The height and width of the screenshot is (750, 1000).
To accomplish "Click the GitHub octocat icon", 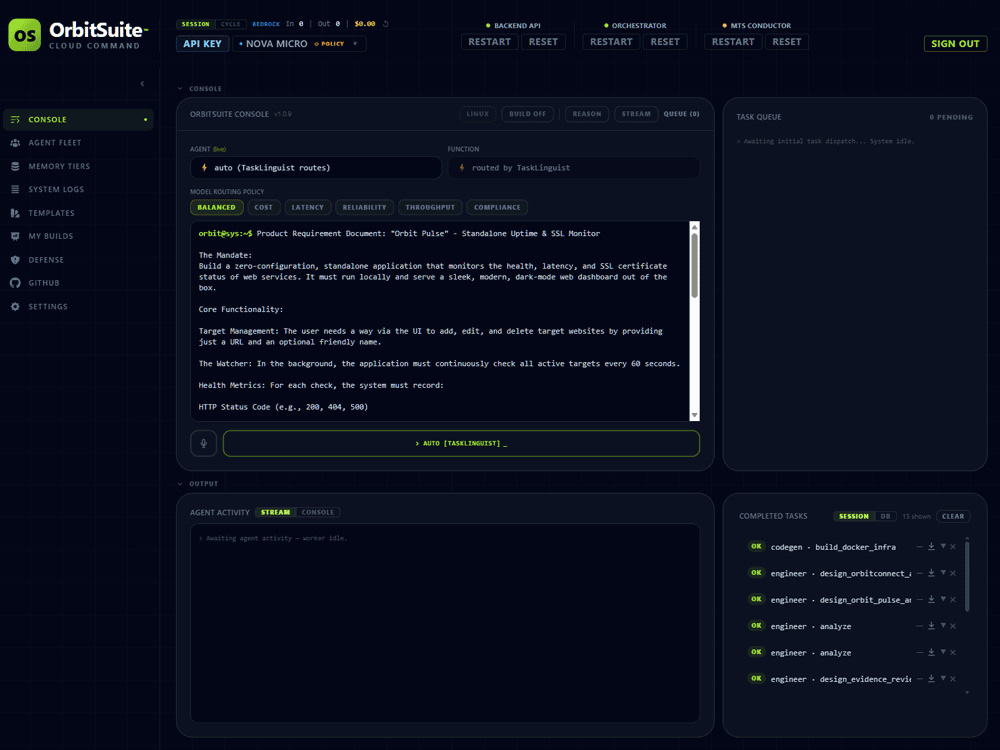I will (x=15, y=283).
